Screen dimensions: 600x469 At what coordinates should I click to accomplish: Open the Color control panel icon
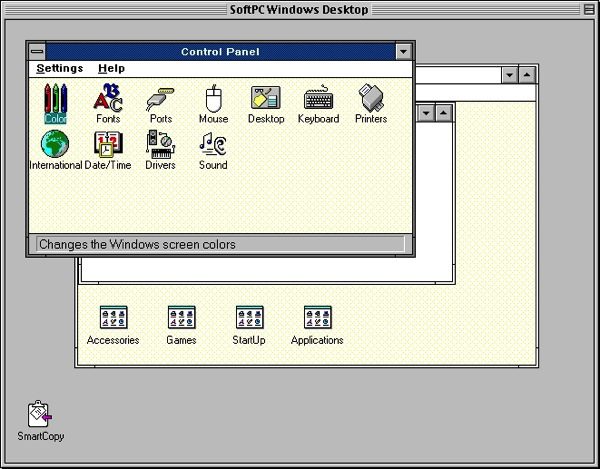(x=55, y=99)
